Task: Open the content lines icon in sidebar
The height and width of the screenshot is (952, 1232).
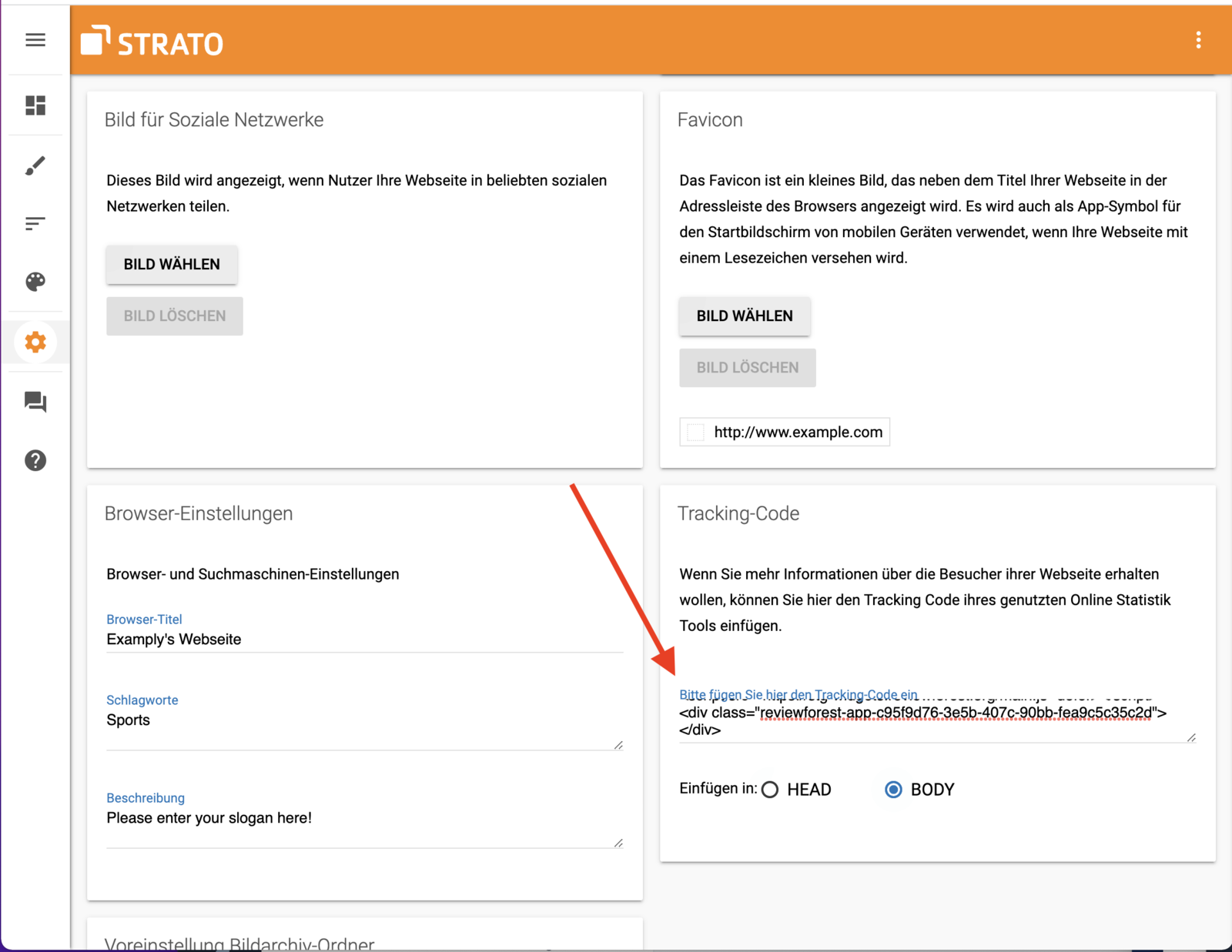Action: [35, 224]
